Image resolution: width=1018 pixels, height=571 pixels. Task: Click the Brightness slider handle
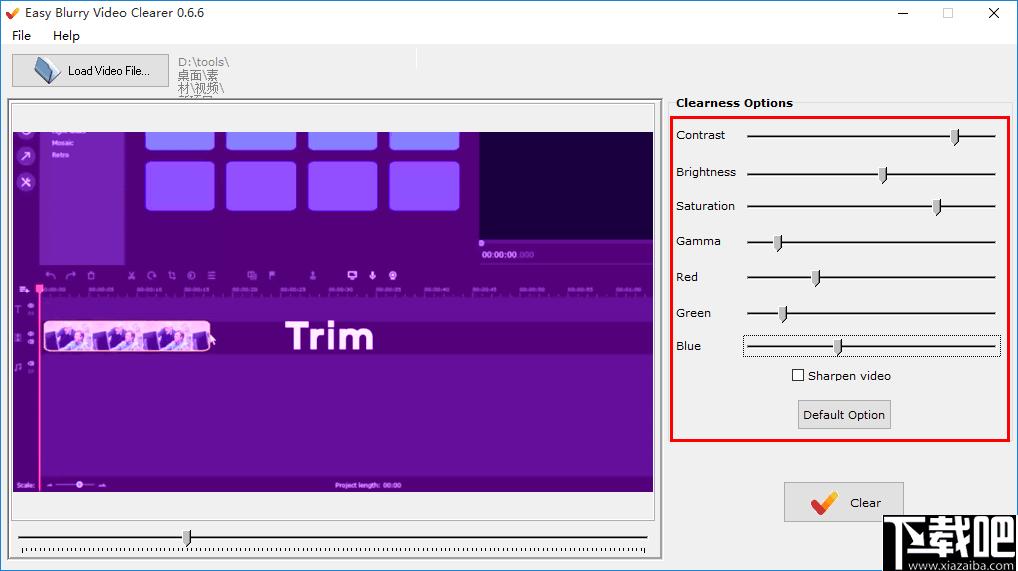[883, 174]
